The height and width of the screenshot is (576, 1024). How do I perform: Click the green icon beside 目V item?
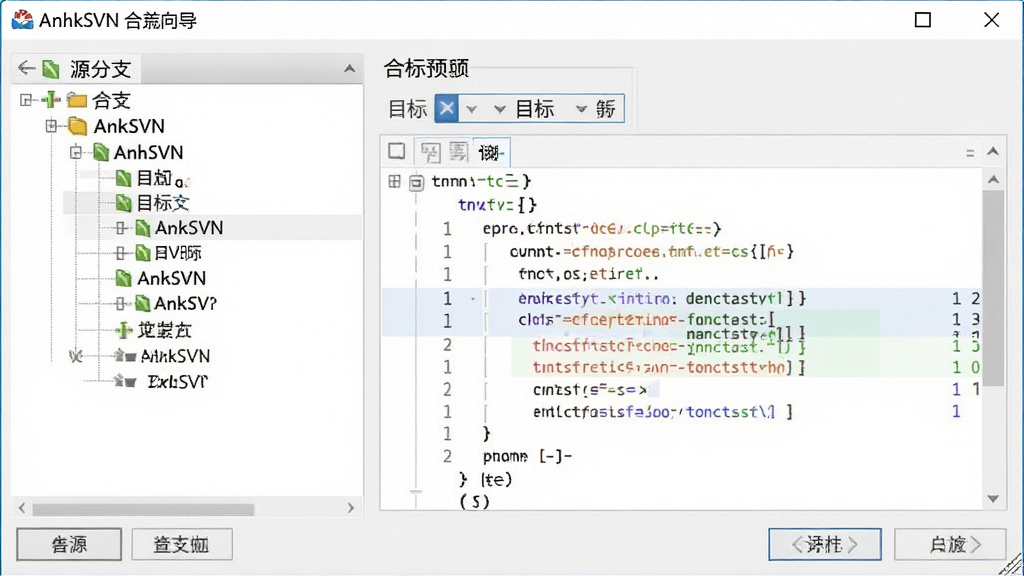[143, 253]
